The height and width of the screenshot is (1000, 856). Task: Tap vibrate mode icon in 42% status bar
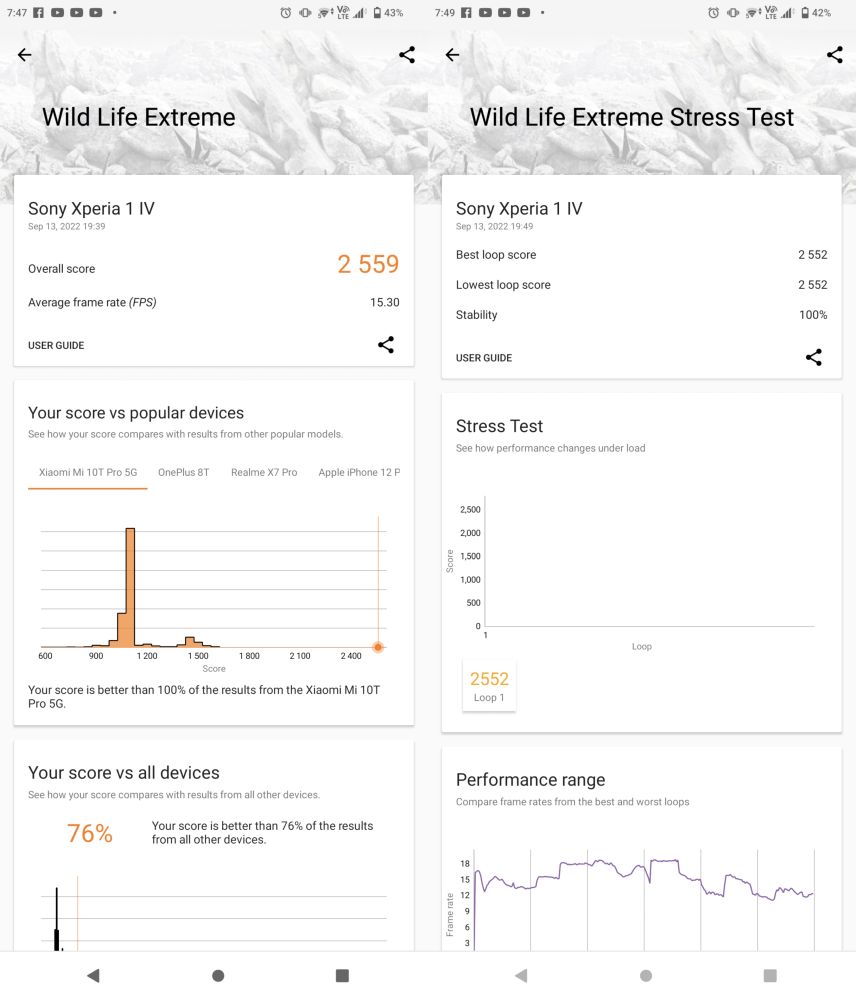pyautogui.click(x=734, y=12)
